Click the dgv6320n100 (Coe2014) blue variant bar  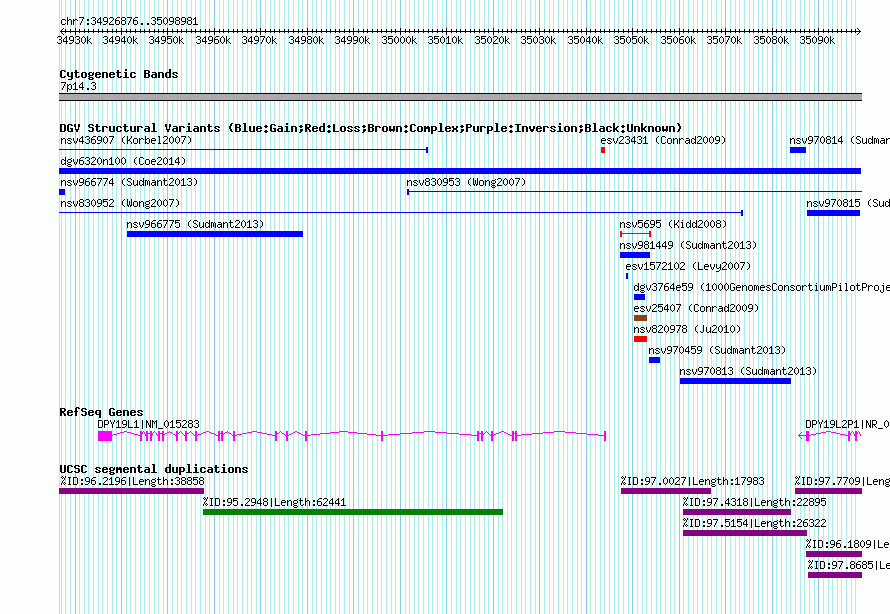point(460,171)
